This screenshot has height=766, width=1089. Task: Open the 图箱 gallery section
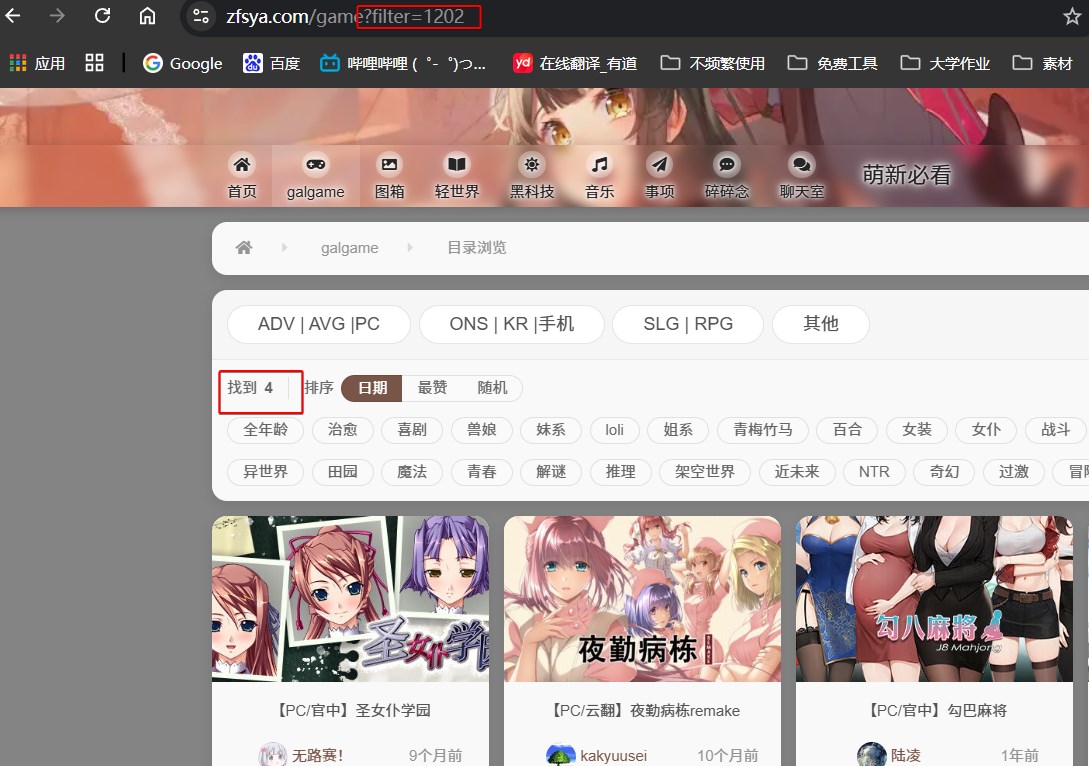tap(389, 176)
